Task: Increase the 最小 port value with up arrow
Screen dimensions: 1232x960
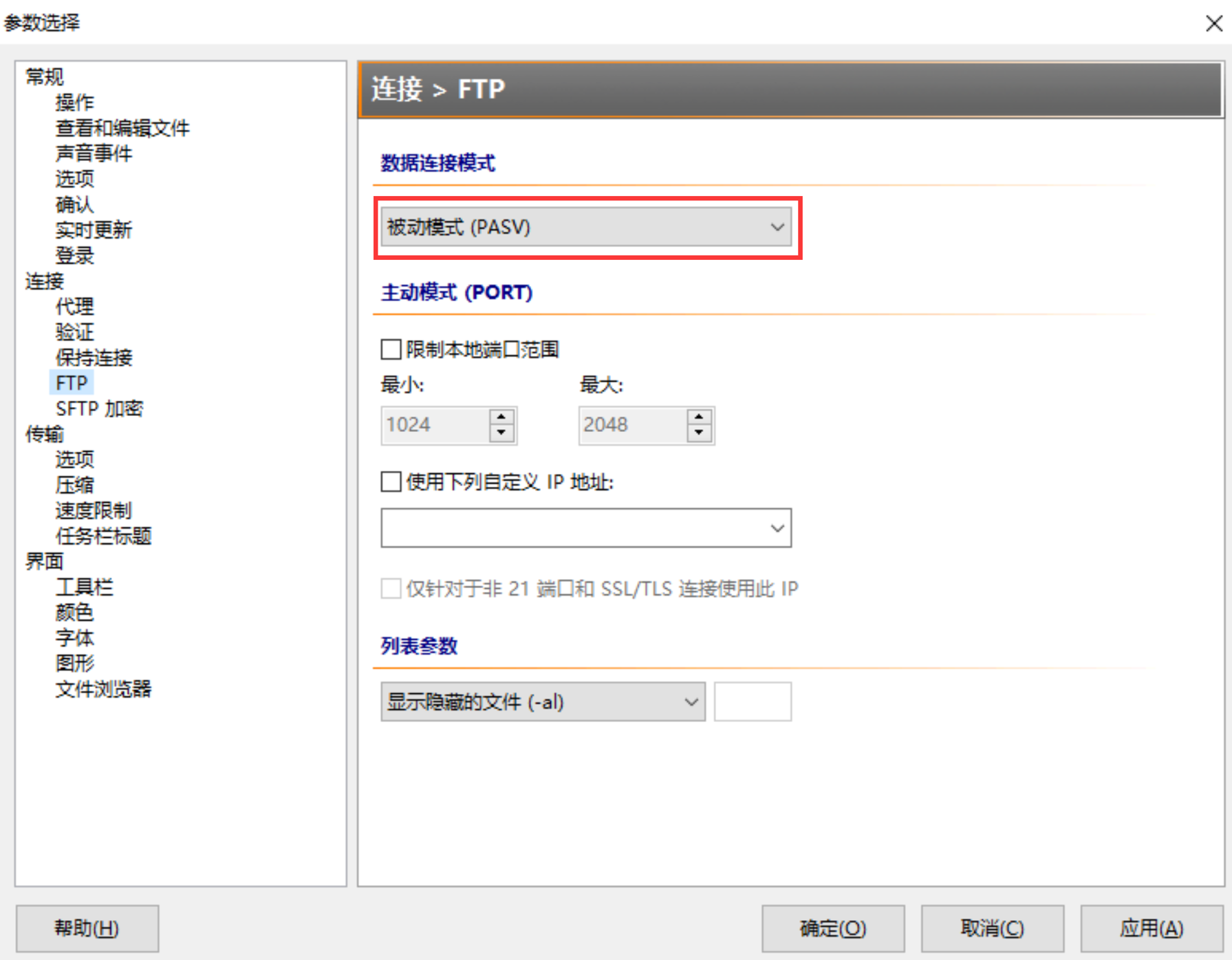Action: point(501,417)
